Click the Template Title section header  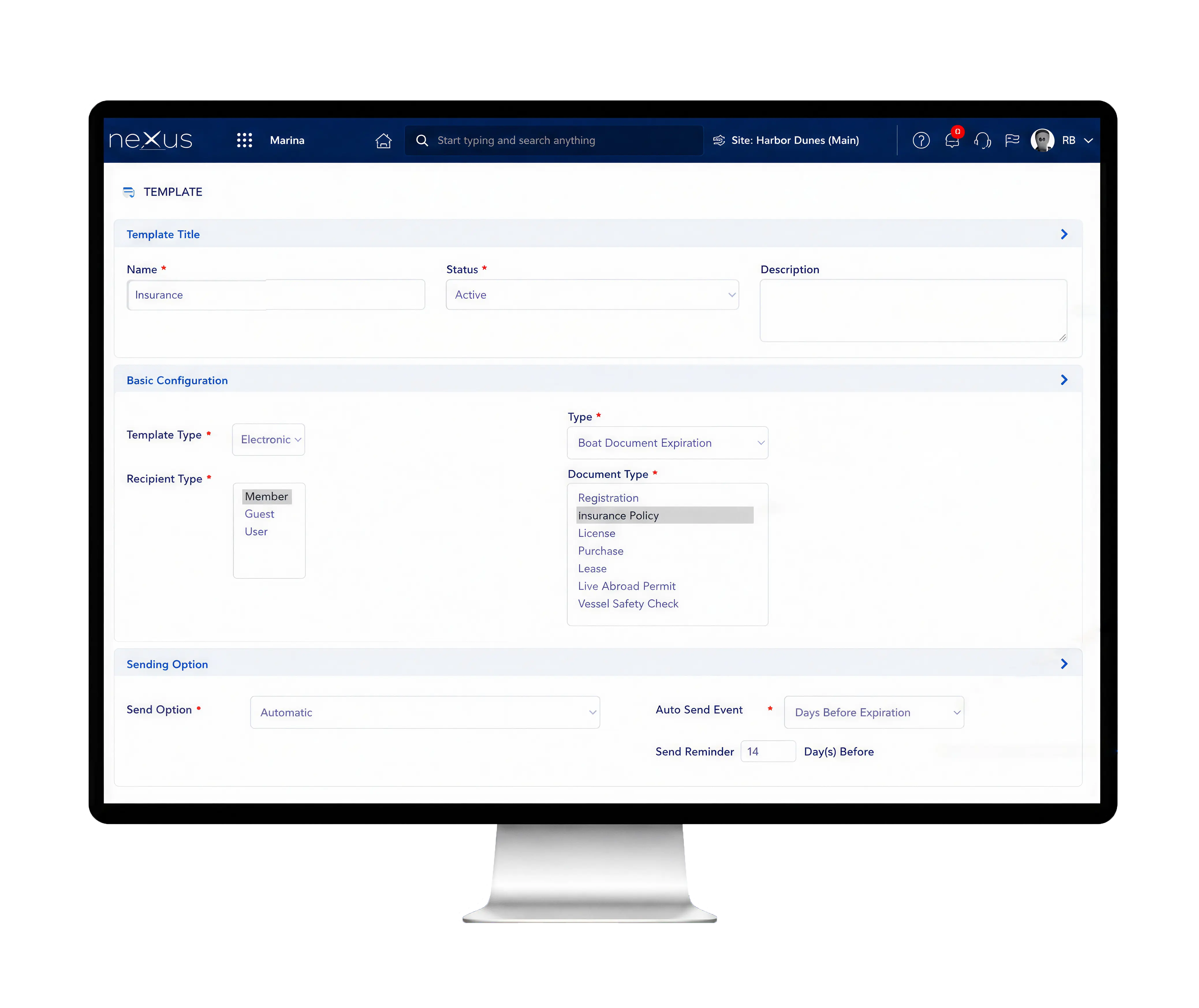598,234
